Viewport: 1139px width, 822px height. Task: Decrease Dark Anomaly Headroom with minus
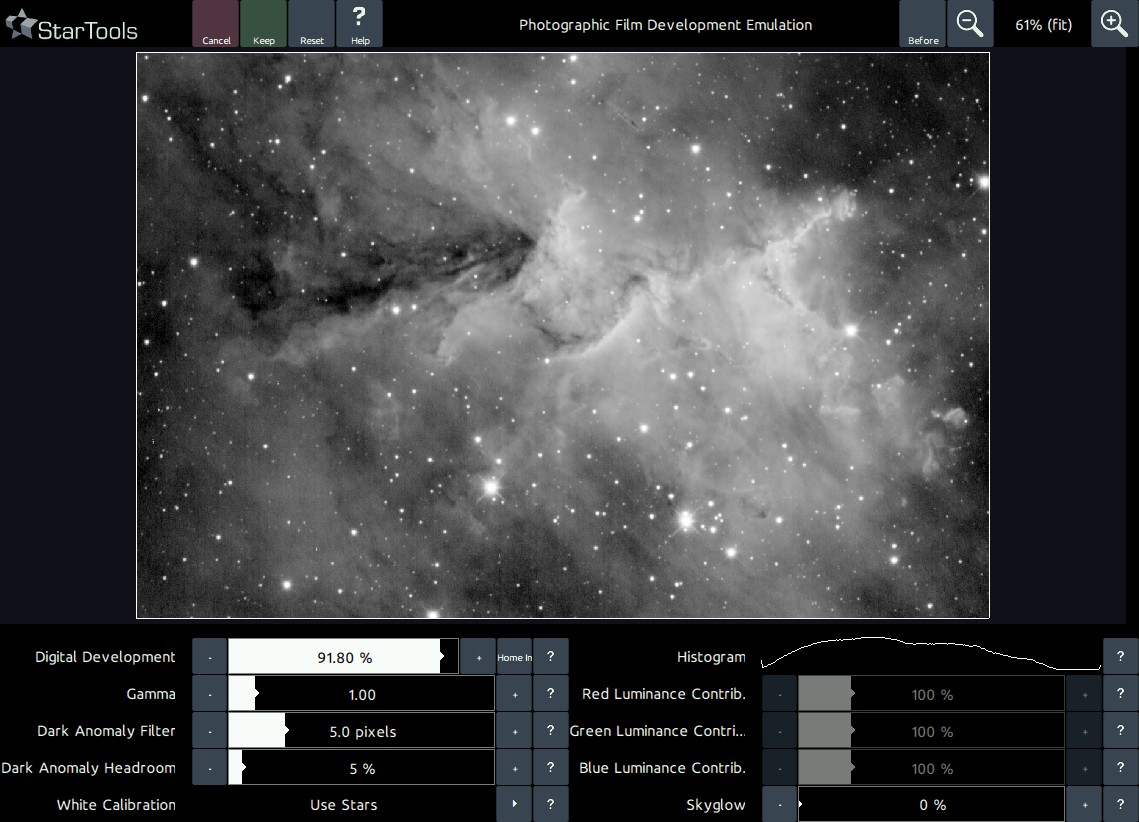[x=210, y=768]
